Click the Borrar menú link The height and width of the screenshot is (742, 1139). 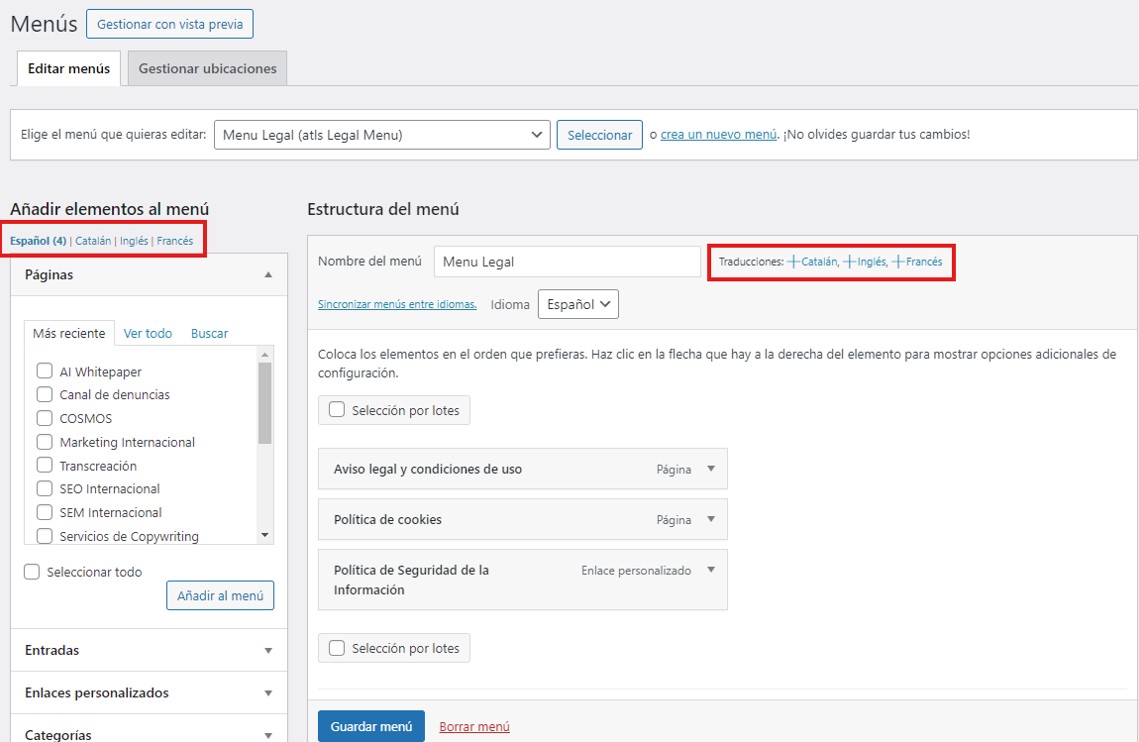[x=474, y=727]
